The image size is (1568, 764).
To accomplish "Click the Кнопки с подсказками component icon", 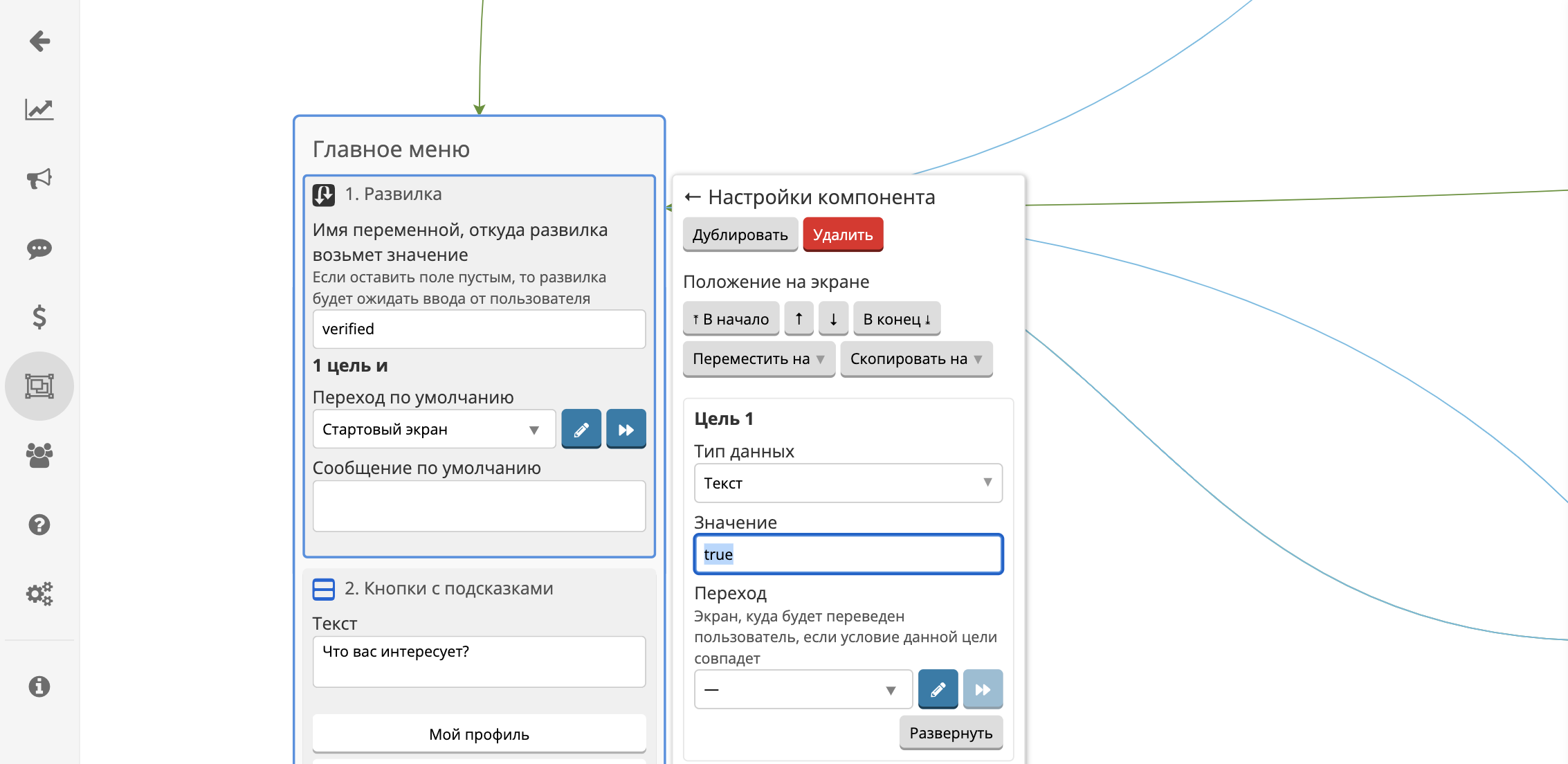I will [x=324, y=589].
